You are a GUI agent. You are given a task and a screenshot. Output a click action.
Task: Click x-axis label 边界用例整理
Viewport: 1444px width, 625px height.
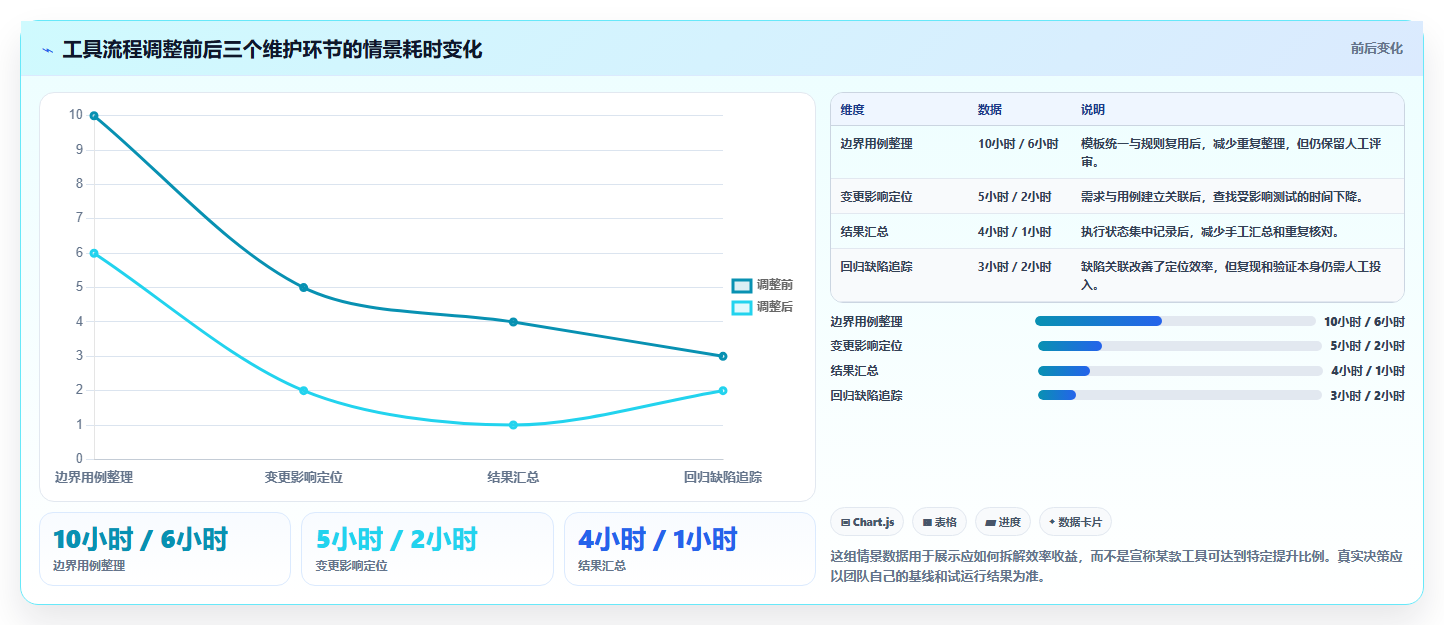click(94, 478)
